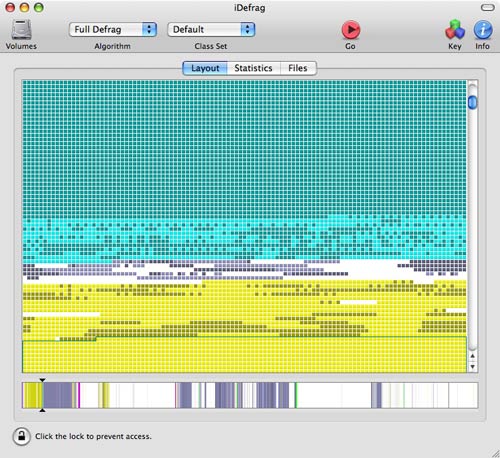This screenshot has height=458, width=500.
Task: Click a white free-space gap in the layout map
Action: [370, 267]
